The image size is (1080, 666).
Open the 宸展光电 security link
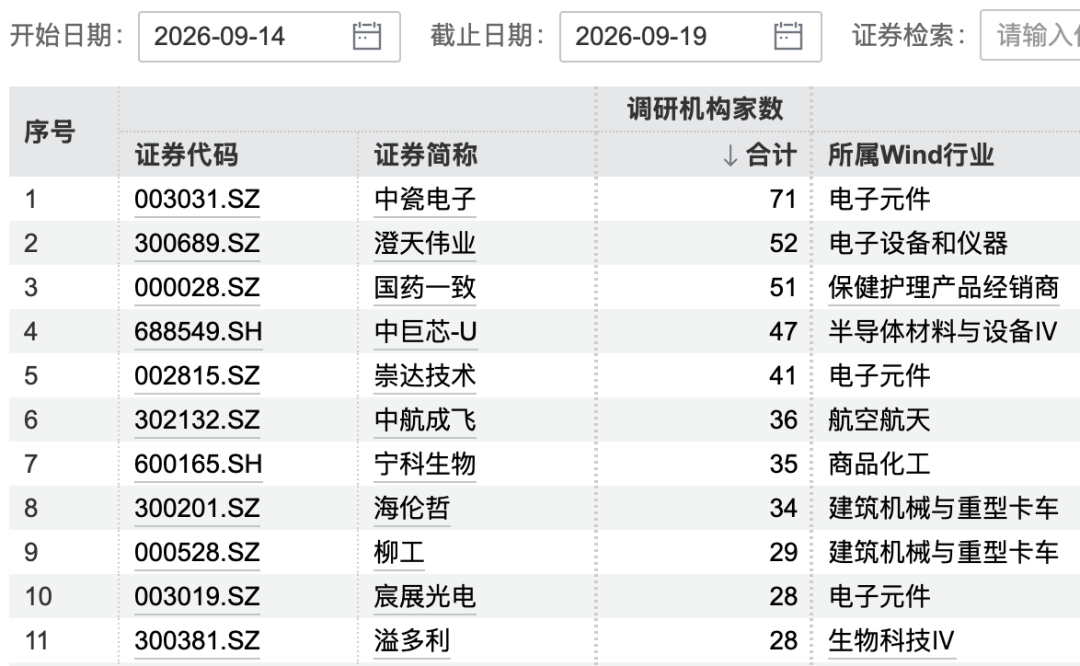point(425,596)
